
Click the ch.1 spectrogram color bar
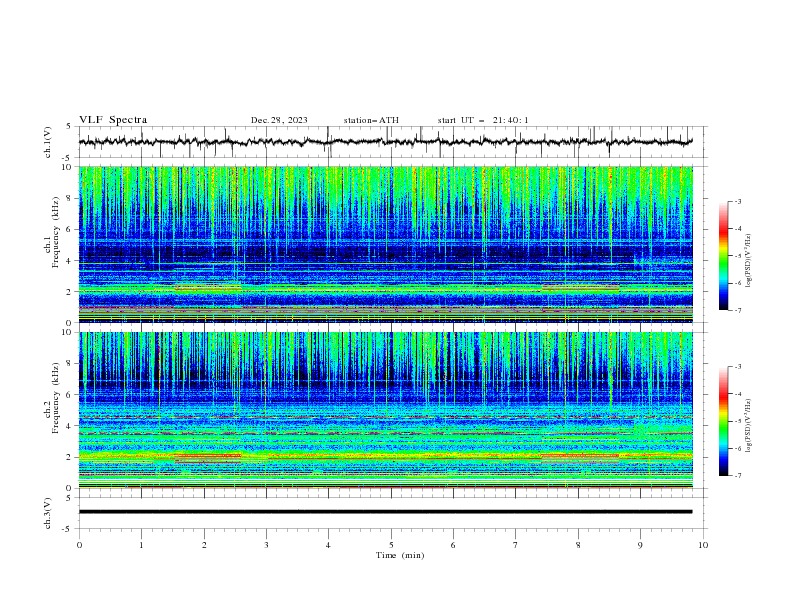[x=723, y=256]
